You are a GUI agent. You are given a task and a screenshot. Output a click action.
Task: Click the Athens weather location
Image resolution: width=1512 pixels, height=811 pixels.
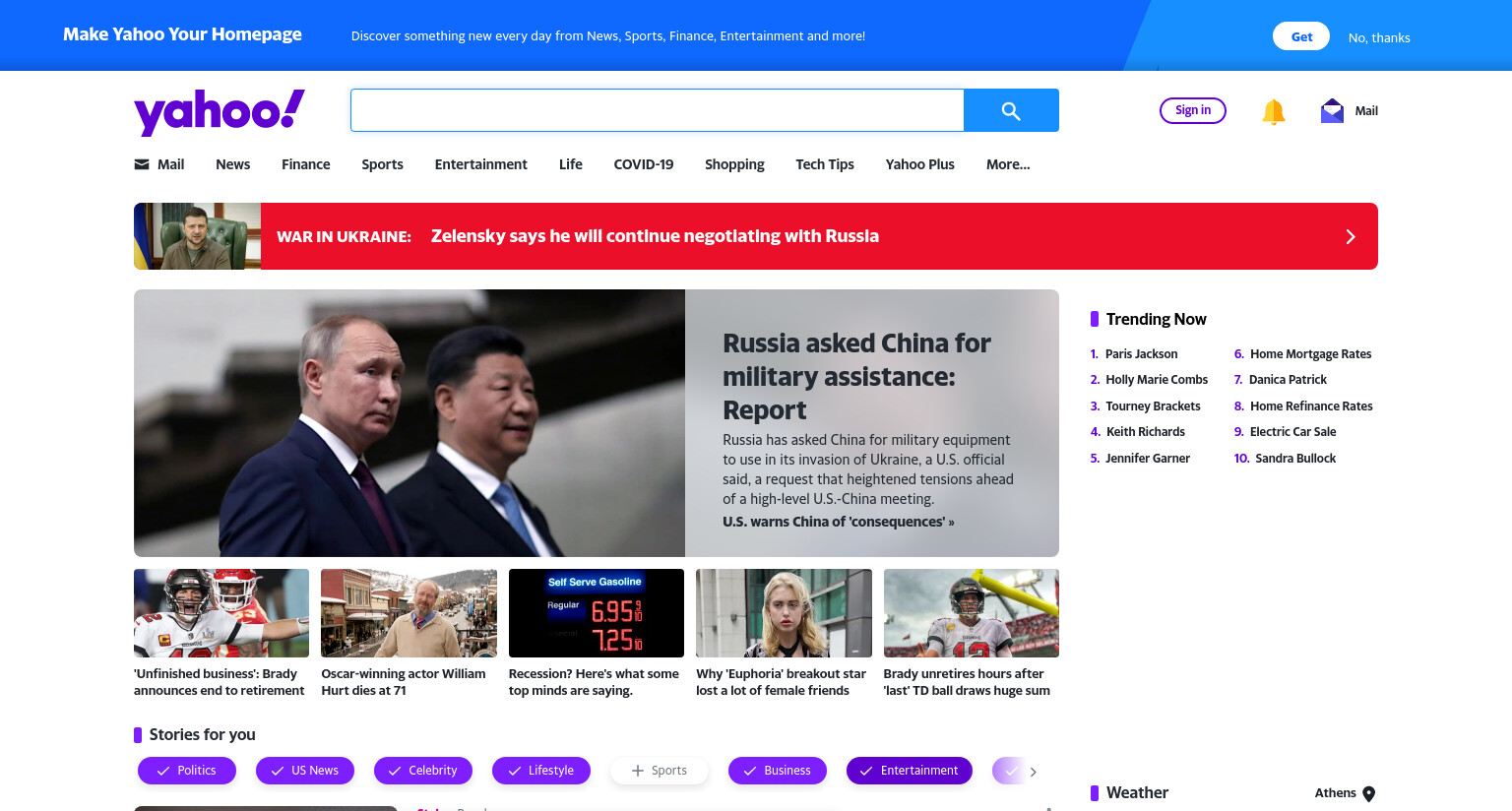(x=1336, y=793)
